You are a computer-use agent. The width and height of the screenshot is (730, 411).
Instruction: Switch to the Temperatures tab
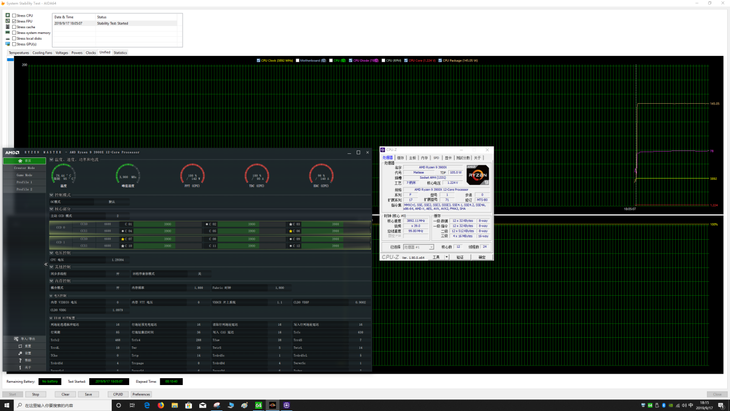point(19,53)
